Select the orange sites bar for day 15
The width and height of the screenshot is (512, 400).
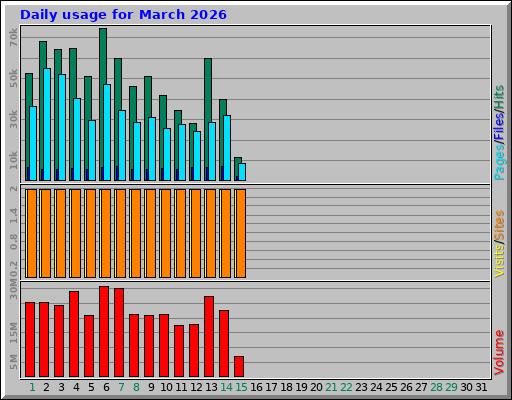pyautogui.click(x=241, y=233)
